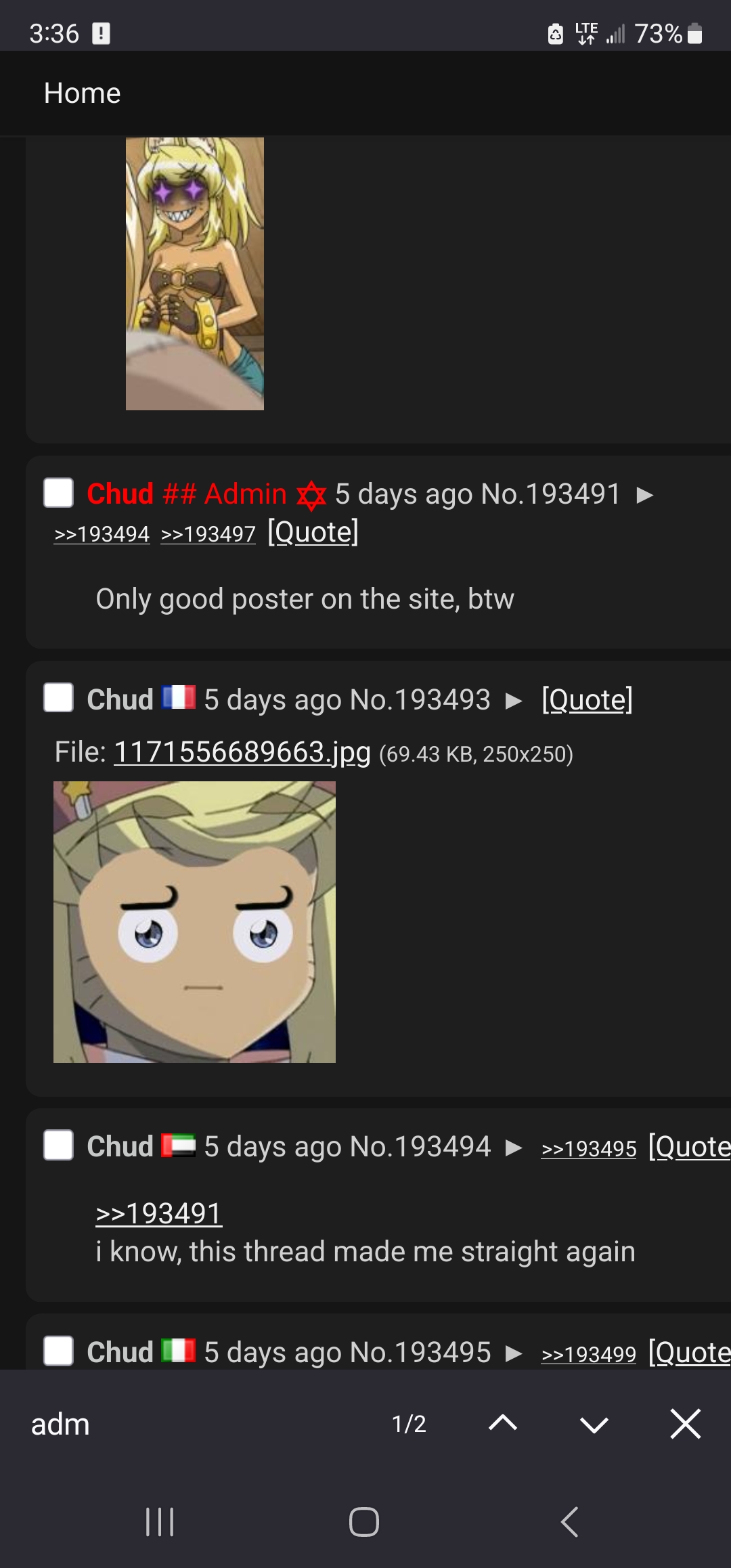Open Android recent apps button
The image size is (731, 1568).
[x=160, y=1522]
